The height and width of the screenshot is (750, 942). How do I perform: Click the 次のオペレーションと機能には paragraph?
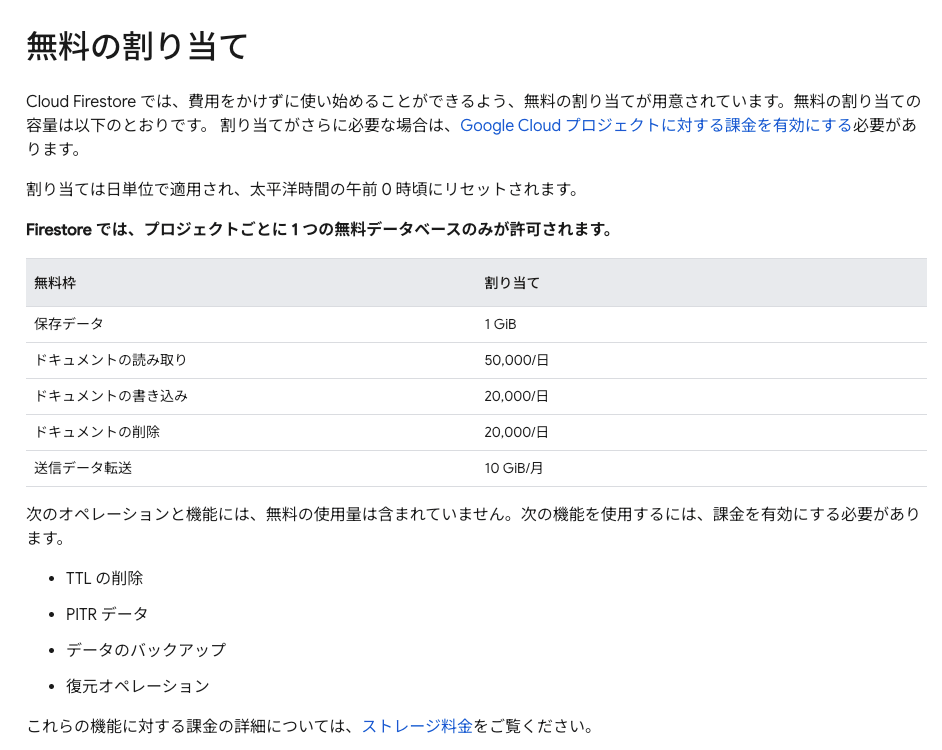473,526
